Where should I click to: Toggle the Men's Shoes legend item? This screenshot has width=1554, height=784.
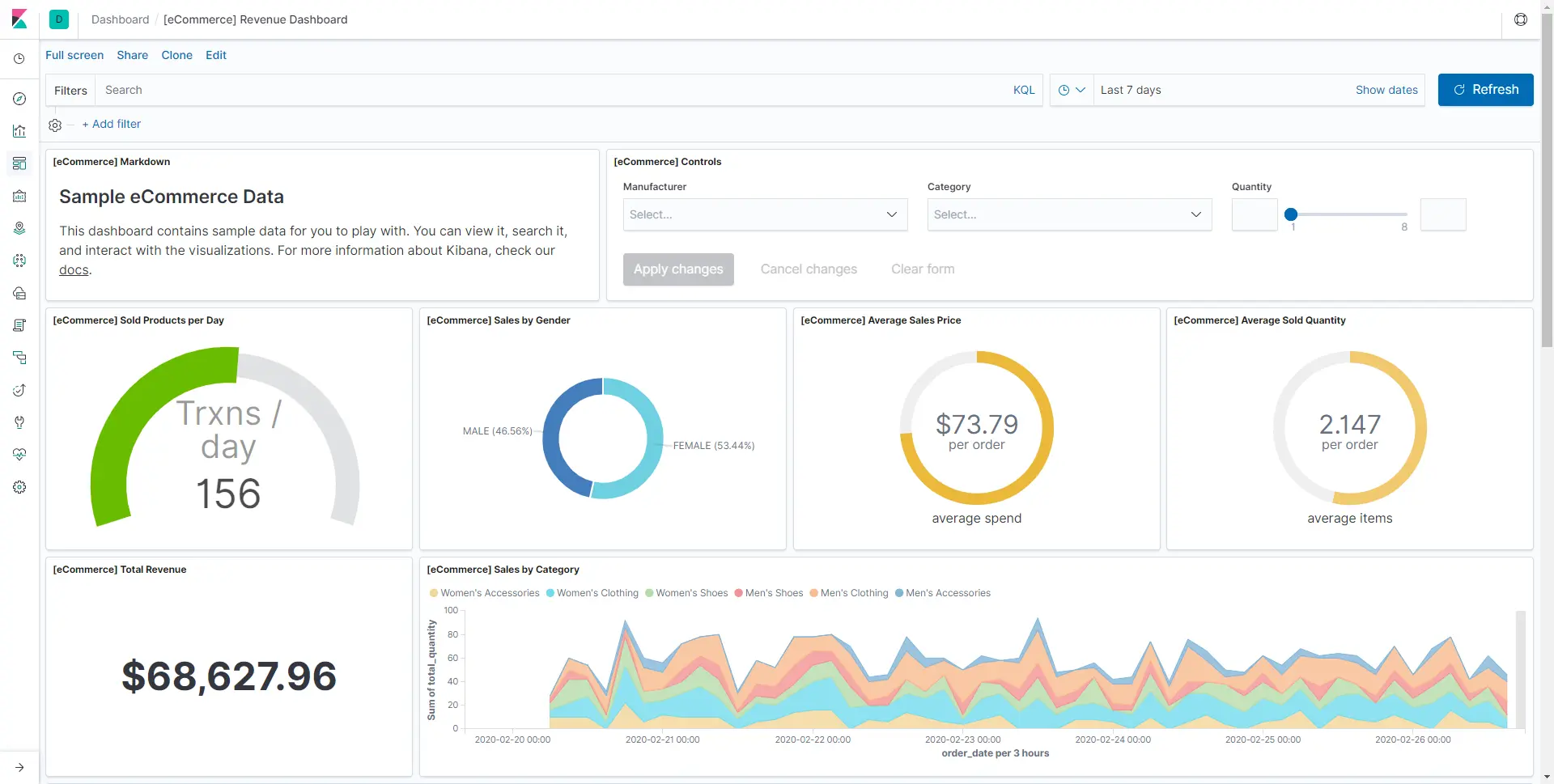(768, 593)
